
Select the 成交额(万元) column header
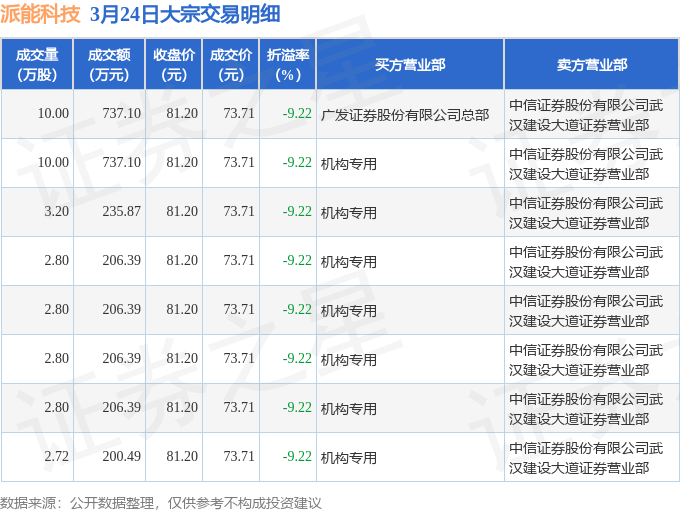pyautogui.click(x=109, y=65)
